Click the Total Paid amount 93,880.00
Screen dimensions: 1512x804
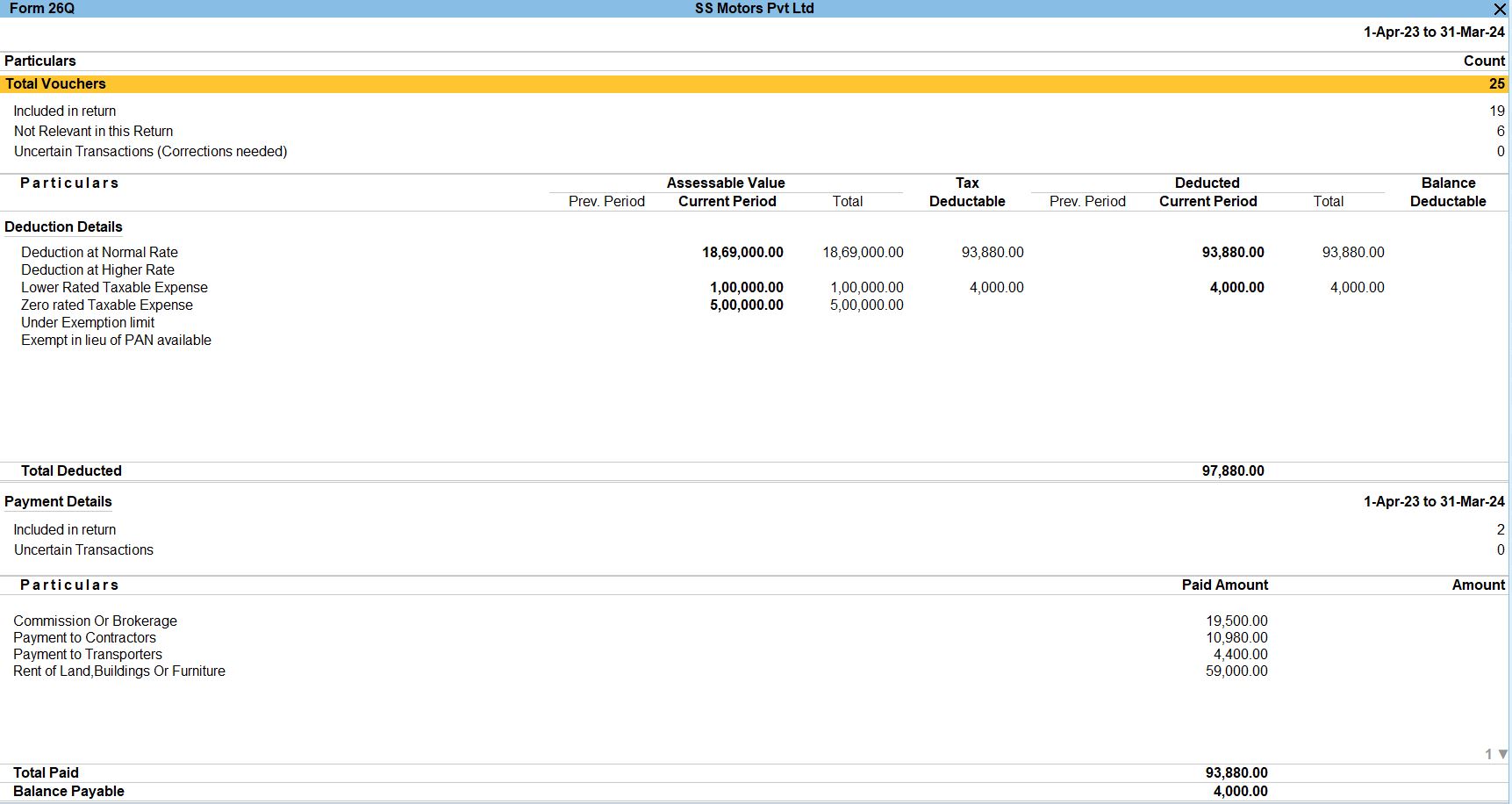pos(1236,772)
